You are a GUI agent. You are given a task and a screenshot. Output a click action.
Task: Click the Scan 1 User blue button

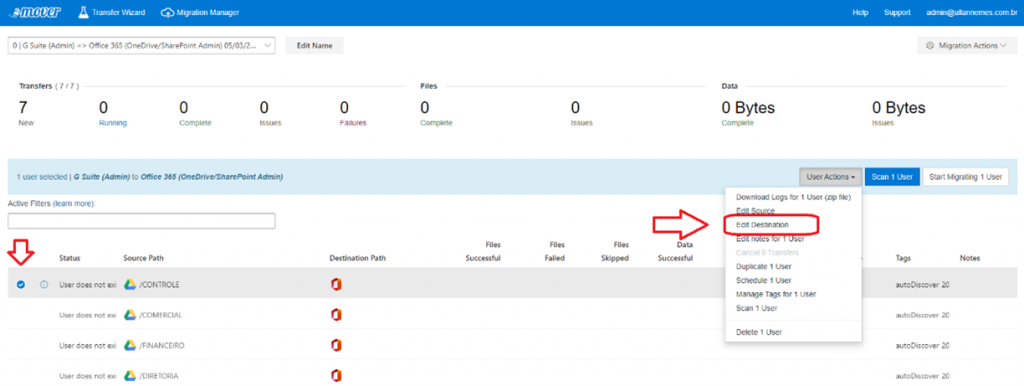point(892,176)
